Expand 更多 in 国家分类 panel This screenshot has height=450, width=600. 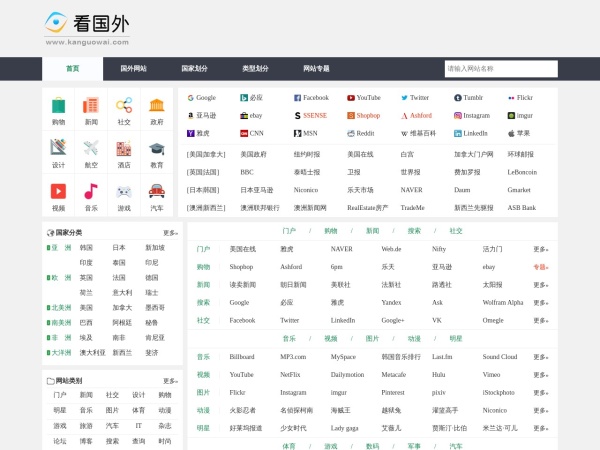[170, 233]
